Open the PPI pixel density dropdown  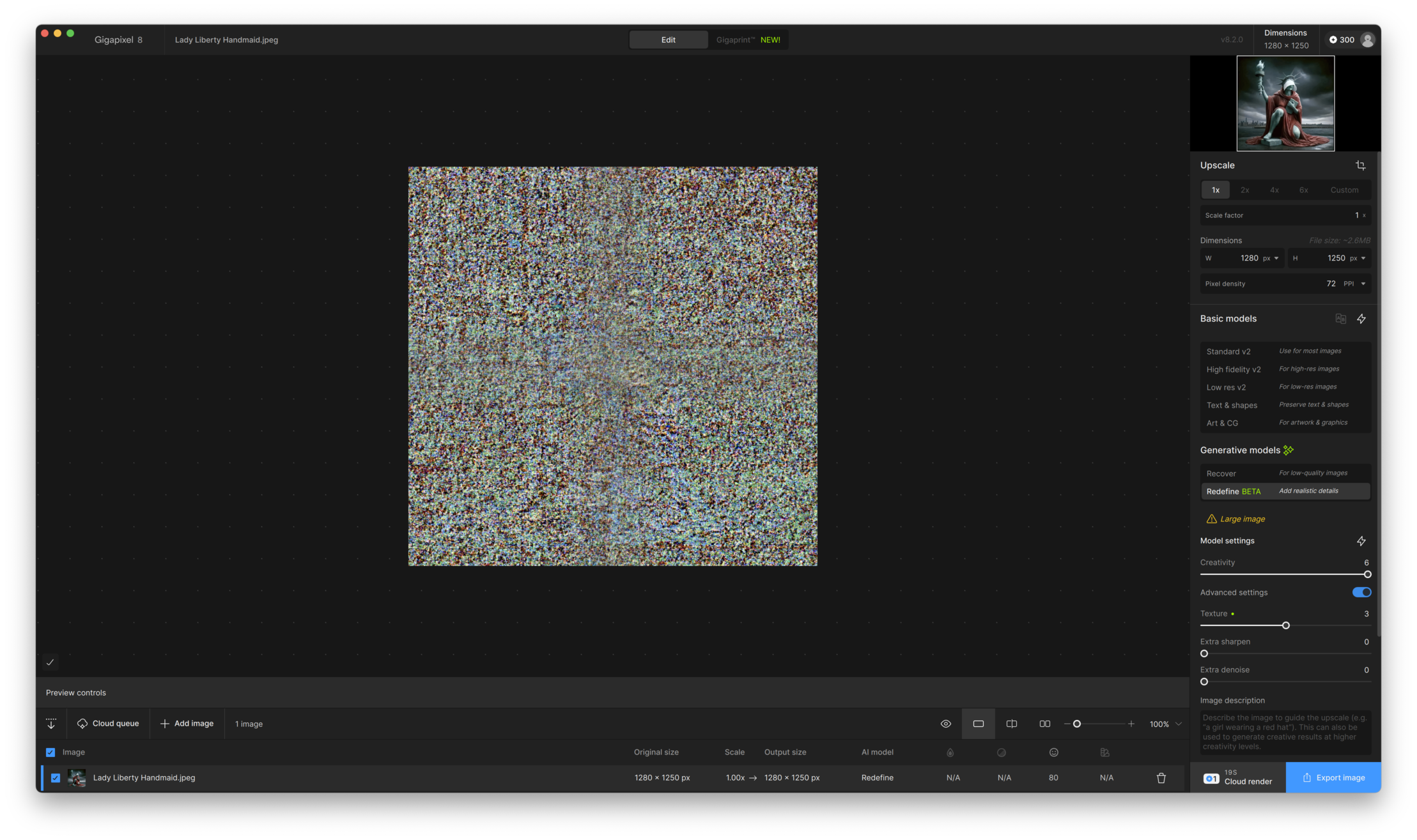[1354, 284]
